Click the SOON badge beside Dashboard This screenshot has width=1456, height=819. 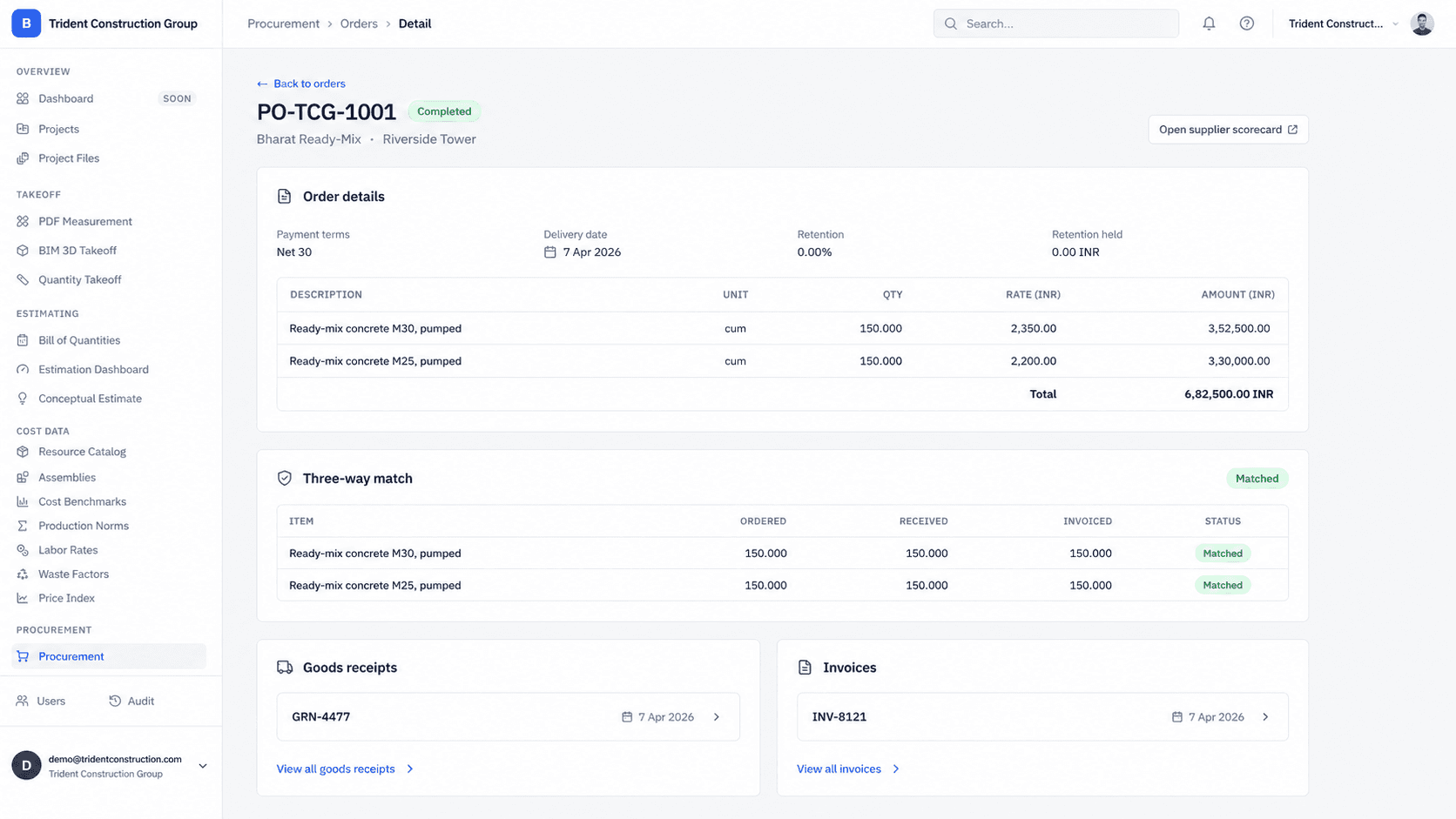(x=177, y=98)
